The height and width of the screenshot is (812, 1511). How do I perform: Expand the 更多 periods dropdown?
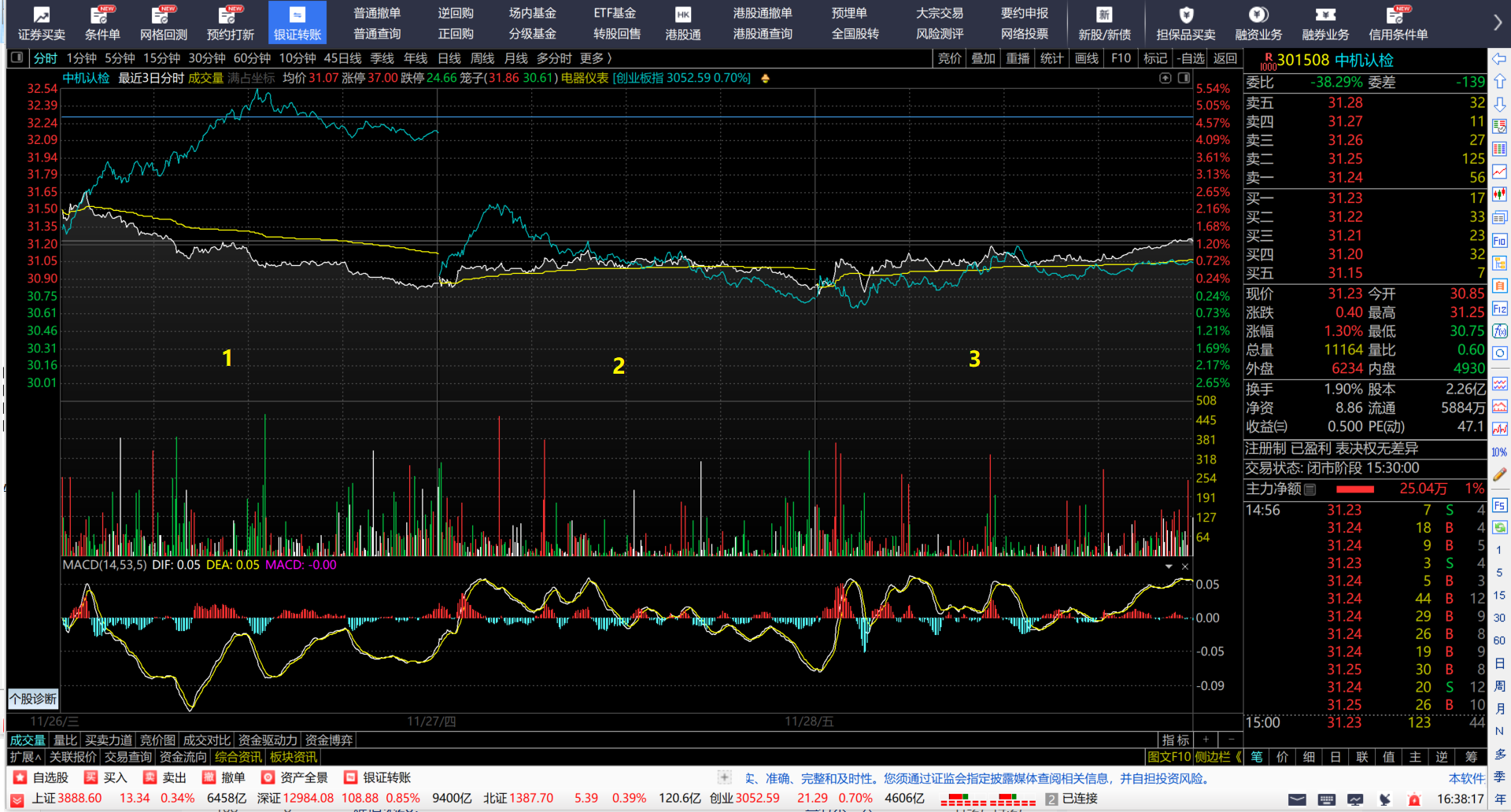(596, 58)
